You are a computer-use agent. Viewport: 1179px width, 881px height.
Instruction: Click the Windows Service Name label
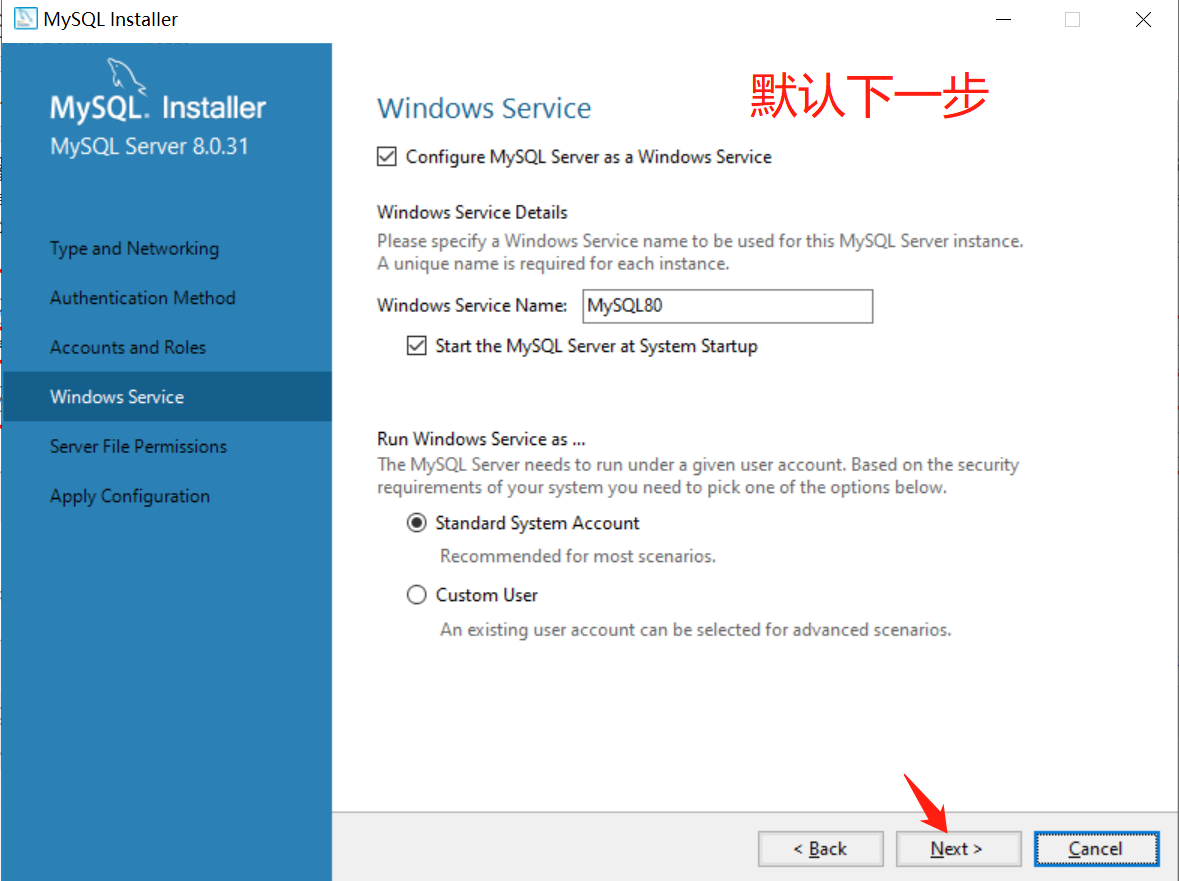[x=472, y=305]
